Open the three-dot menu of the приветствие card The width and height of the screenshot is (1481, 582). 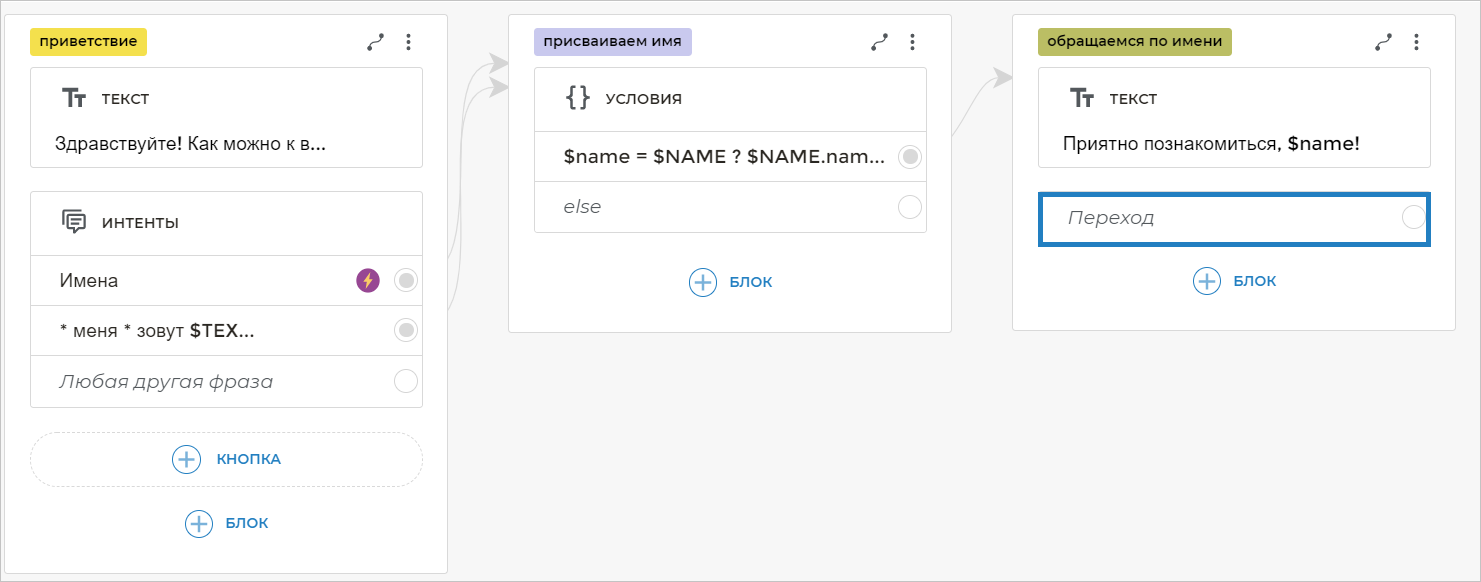tap(408, 42)
